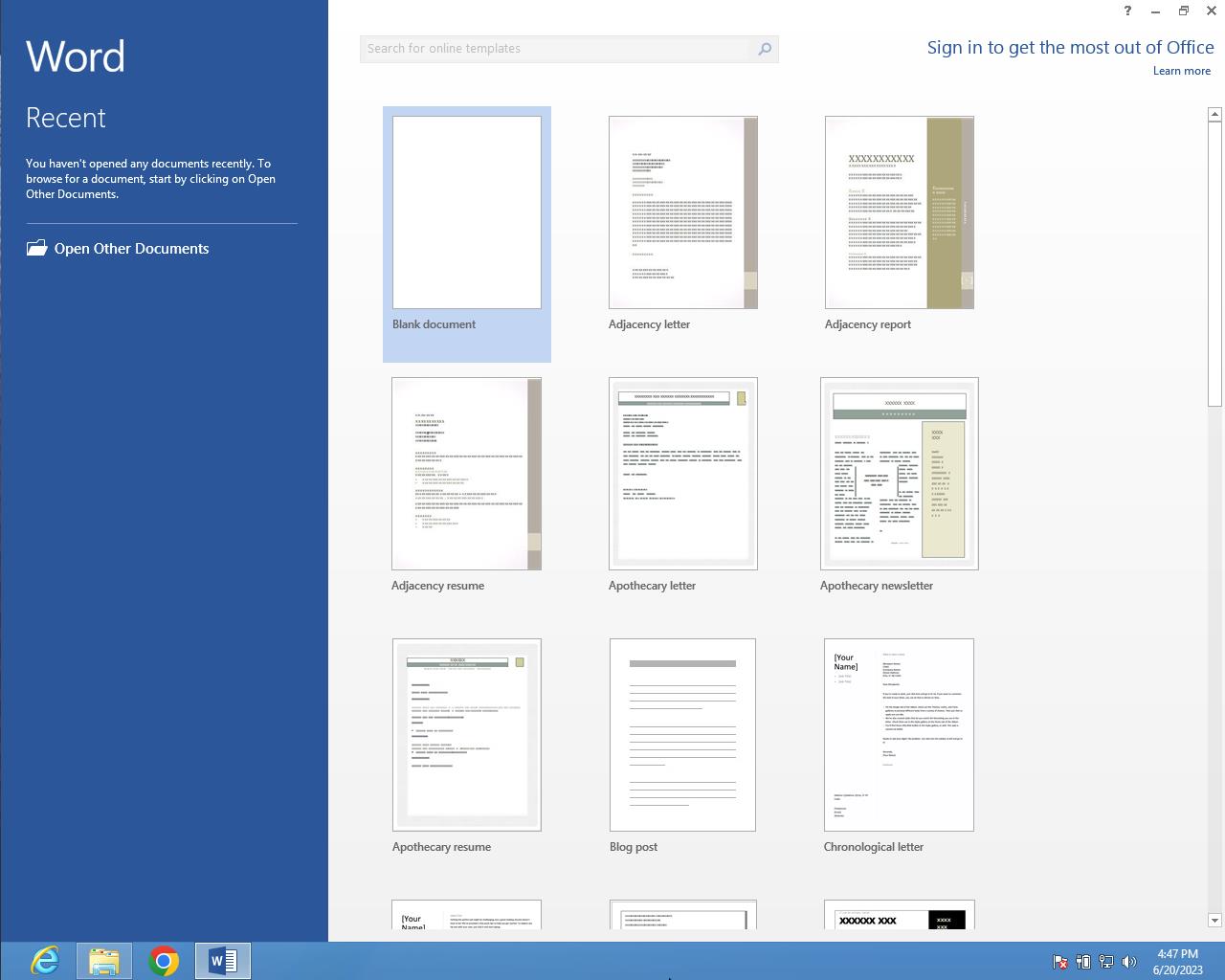The height and width of the screenshot is (980, 1225).
Task: Click the scrollbar down arrow
Action: pyautogui.click(x=1214, y=920)
